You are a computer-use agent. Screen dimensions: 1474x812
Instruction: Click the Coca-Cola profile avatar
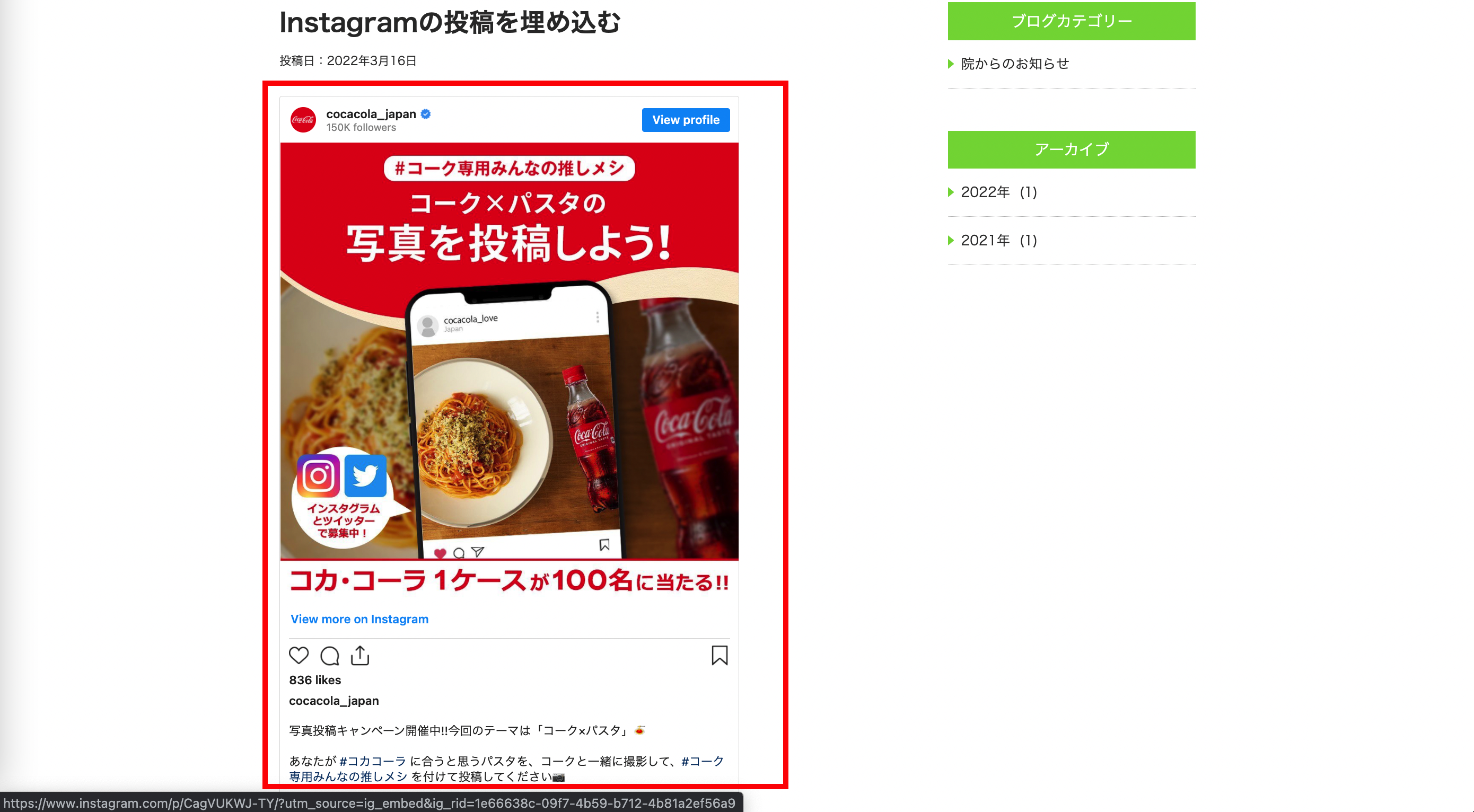[x=303, y=120]
